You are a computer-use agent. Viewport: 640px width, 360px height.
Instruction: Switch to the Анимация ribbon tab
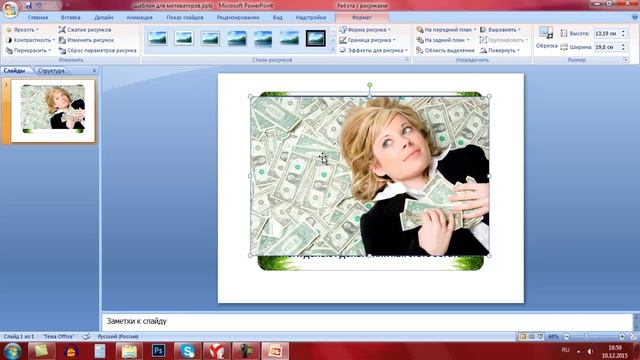(139, 18)
